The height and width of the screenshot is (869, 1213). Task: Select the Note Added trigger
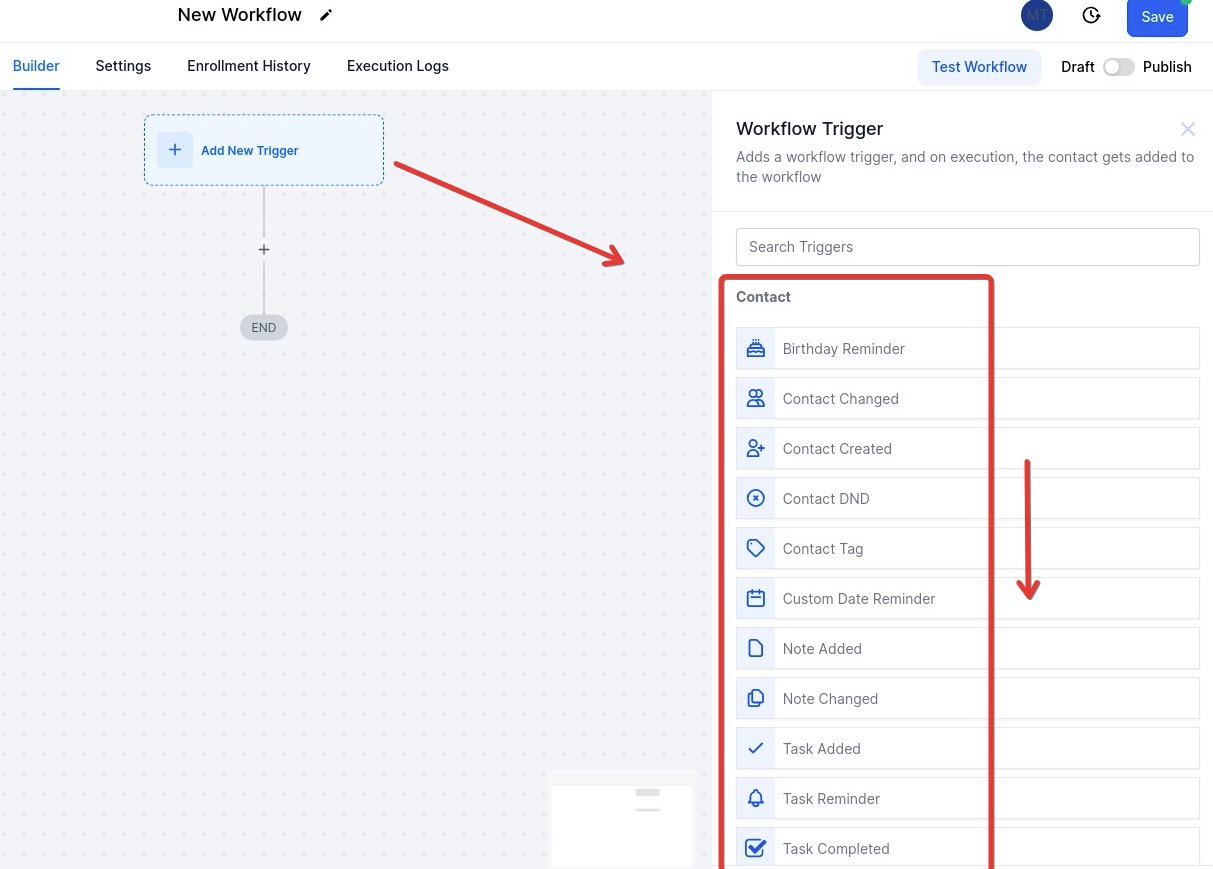[967, 648]
